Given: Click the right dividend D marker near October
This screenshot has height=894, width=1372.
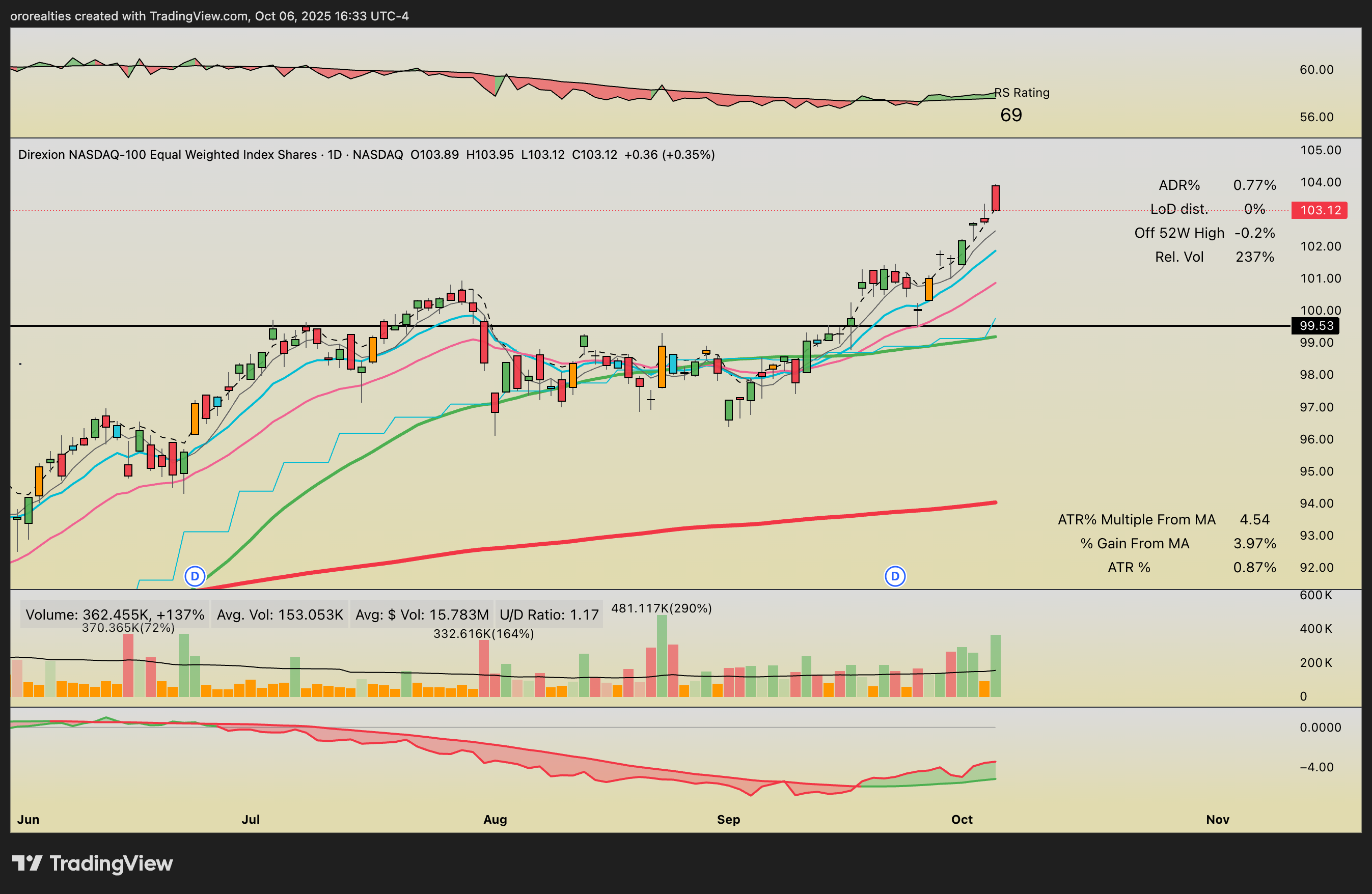Looking at the screenshot, I should [x=895, y=576].
